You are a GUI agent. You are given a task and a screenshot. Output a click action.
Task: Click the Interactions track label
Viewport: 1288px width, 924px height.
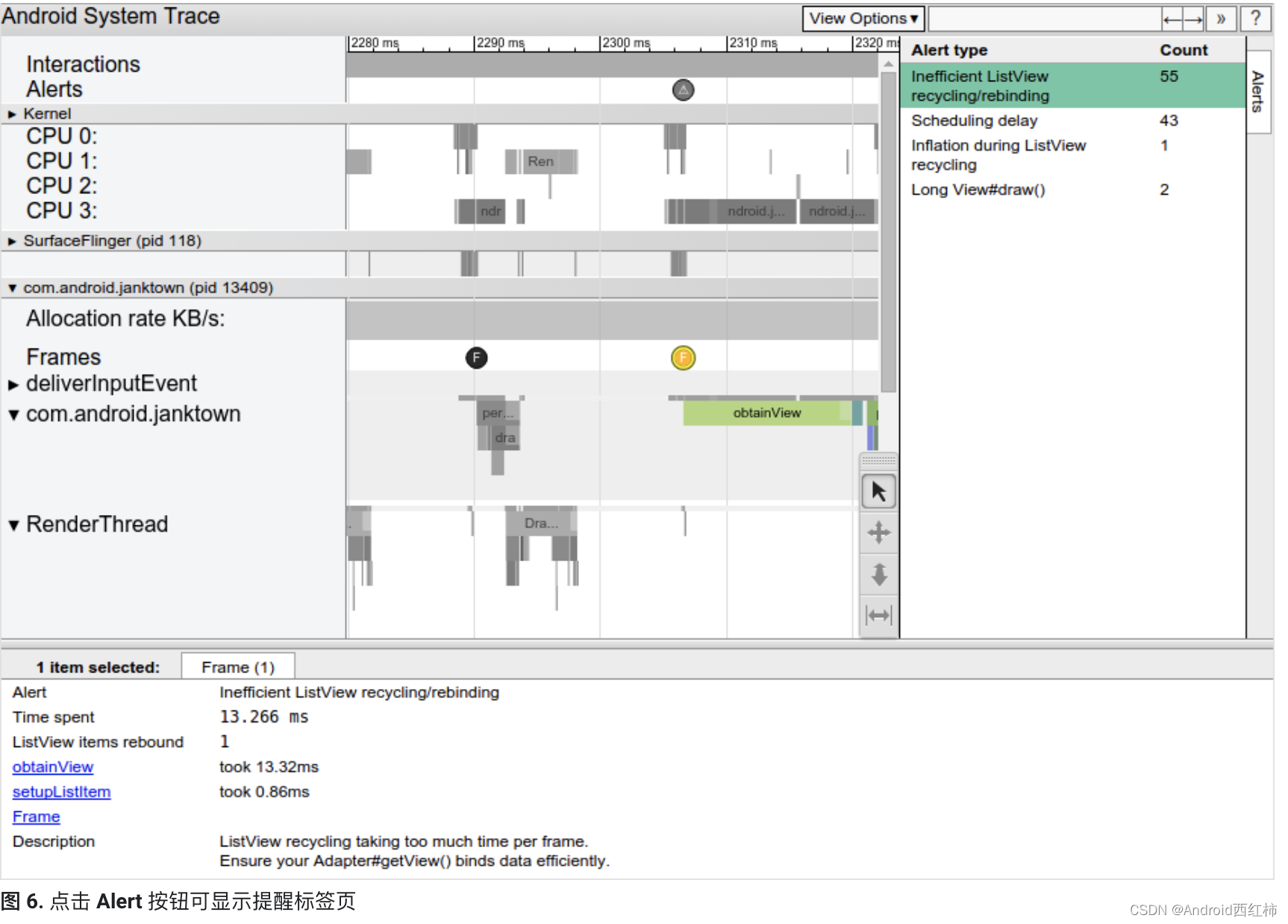pos(83,64)
